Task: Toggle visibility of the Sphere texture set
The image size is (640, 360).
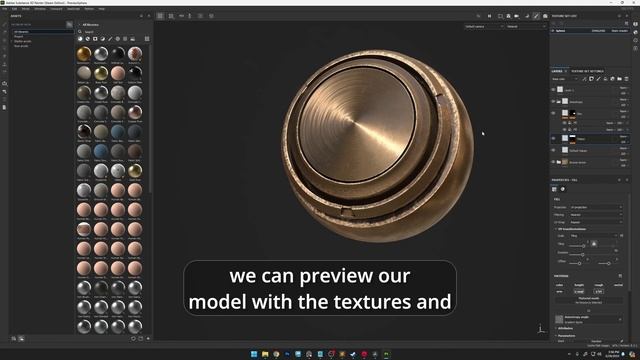Action: (553, 31)
